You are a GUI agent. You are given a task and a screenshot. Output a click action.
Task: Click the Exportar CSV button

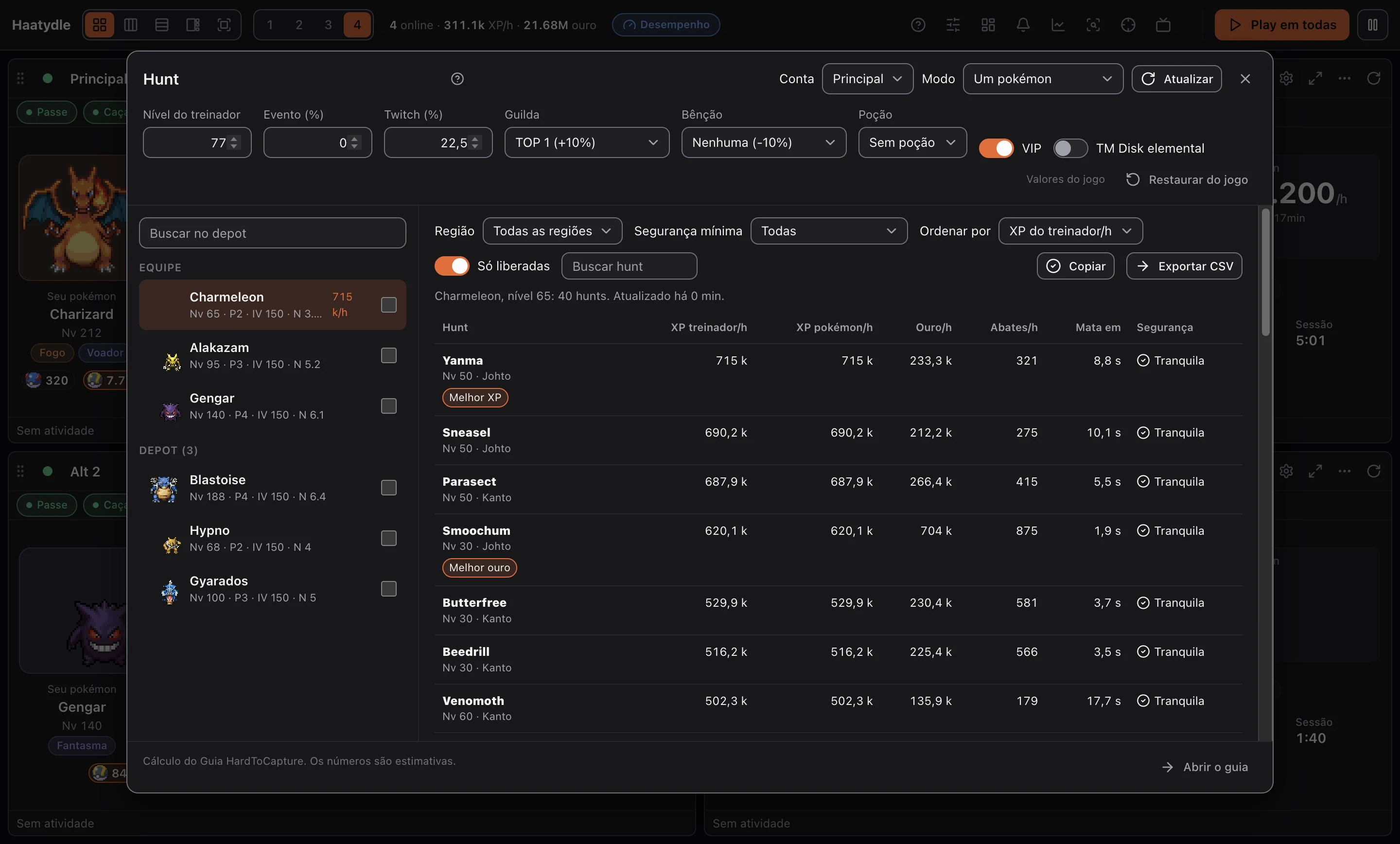[1184, 266]
